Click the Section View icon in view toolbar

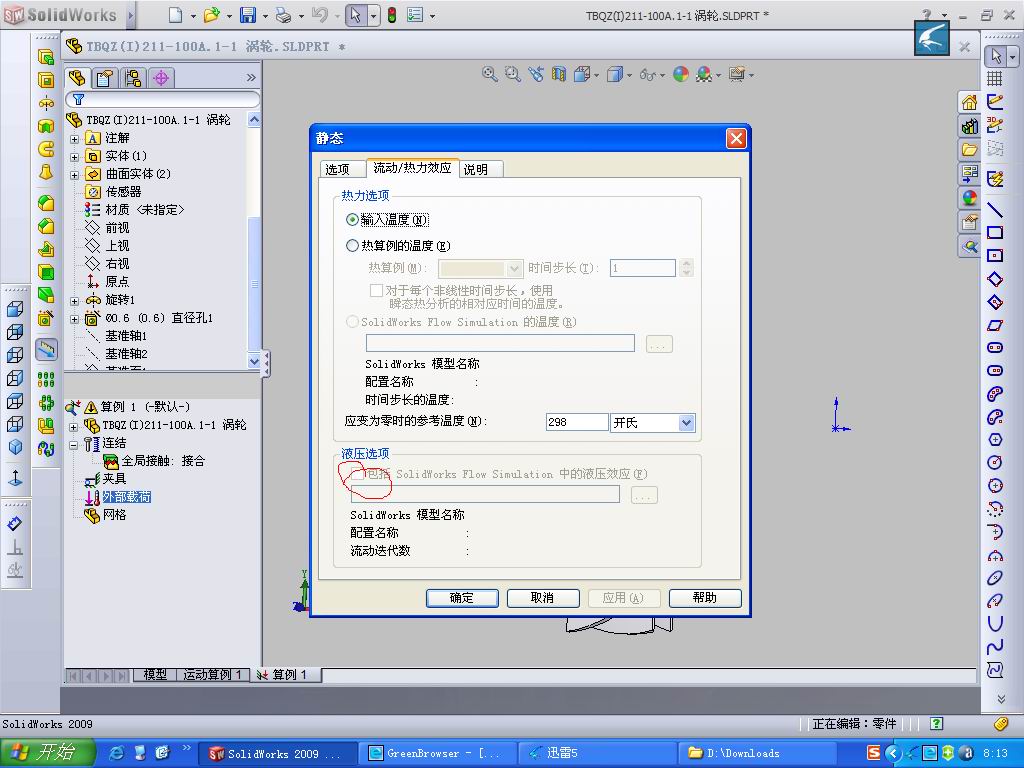(x=558, y=74)
